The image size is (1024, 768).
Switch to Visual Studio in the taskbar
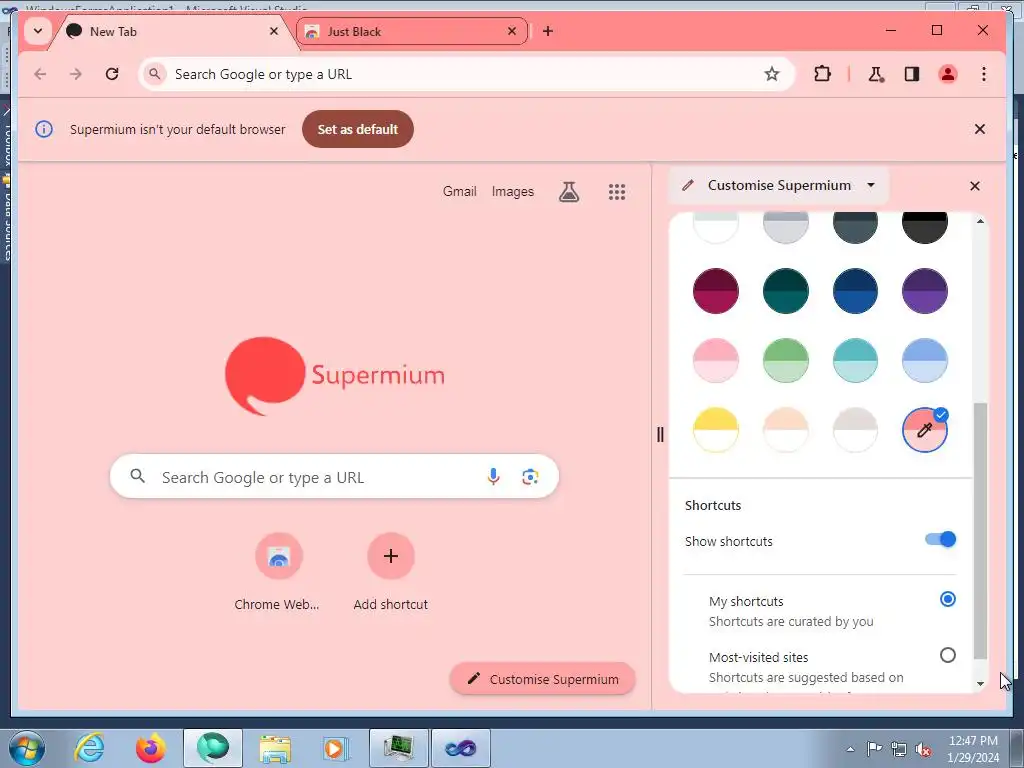click(460, 748)
